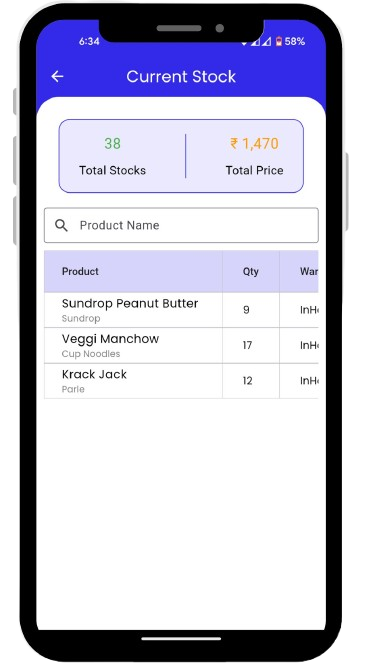The width and height of the screenshot is (375, 666).
Task: Tap the home gesture bar
Action: click(x=181, y=638)
